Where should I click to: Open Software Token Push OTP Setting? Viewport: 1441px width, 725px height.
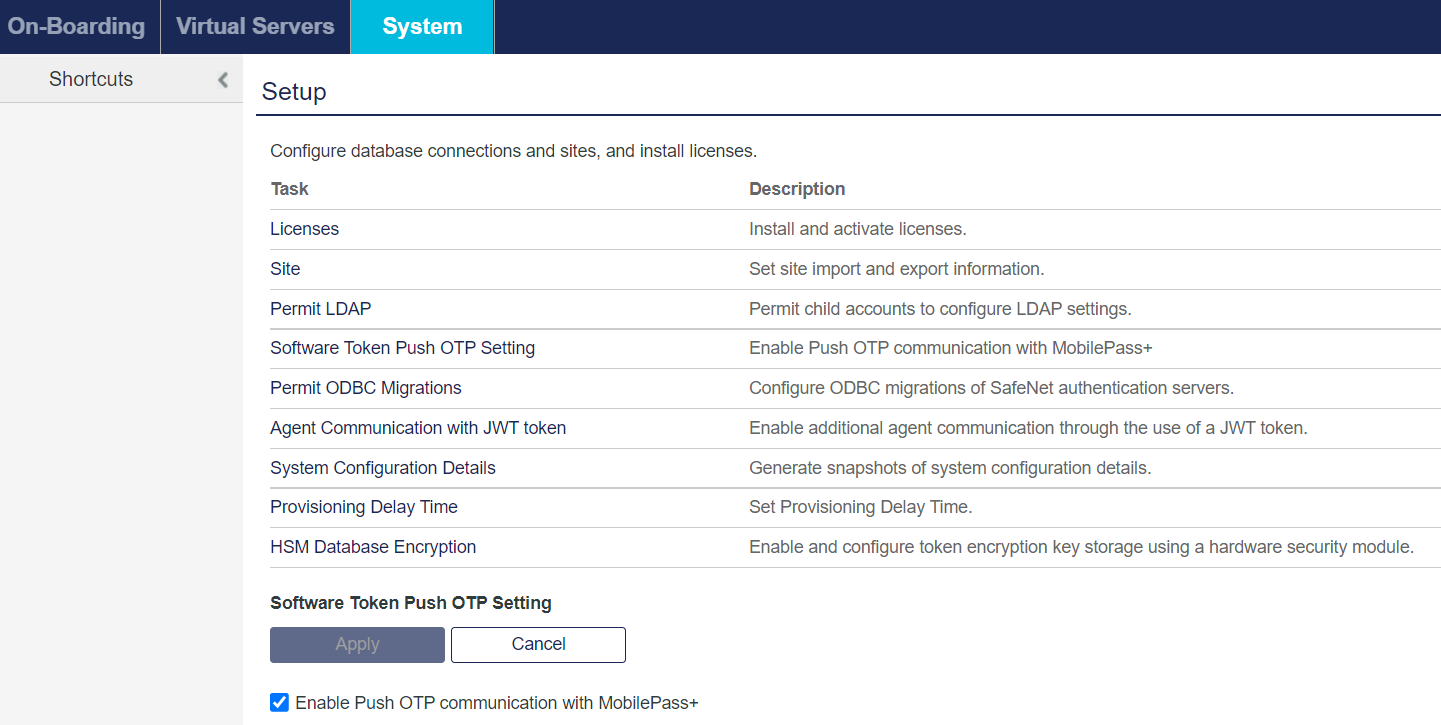click(x=402, y=347)
